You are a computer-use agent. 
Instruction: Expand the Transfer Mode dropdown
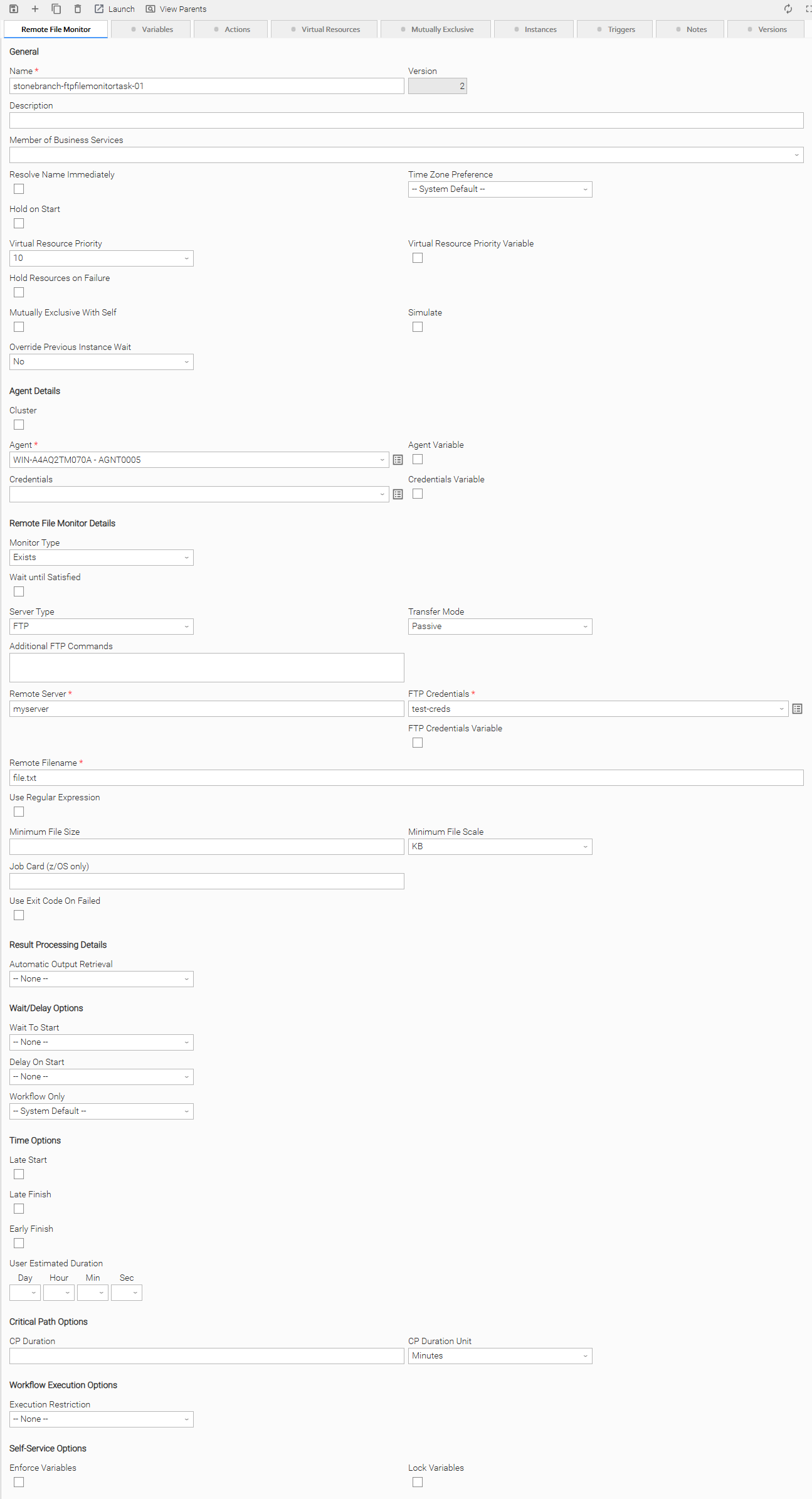tap(500, 627)
